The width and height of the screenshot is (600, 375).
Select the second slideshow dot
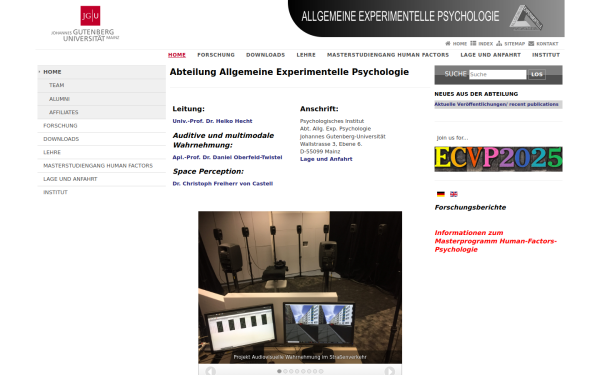tap(285, 371)
